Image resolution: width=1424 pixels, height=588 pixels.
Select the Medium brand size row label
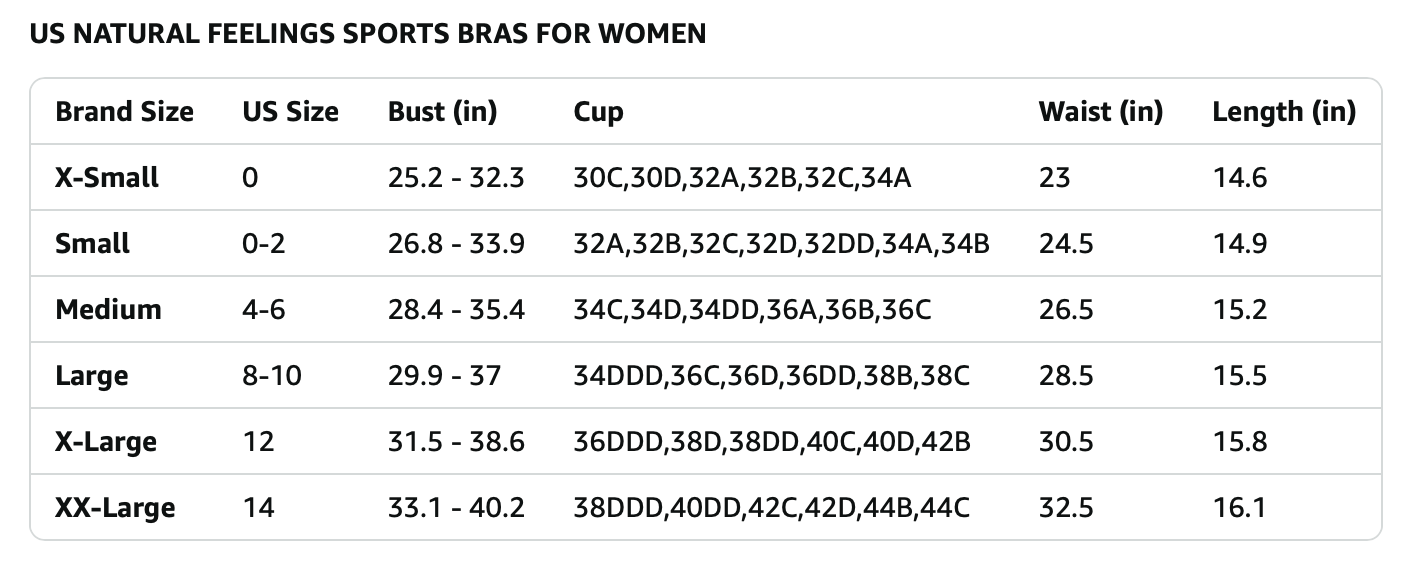108,310
